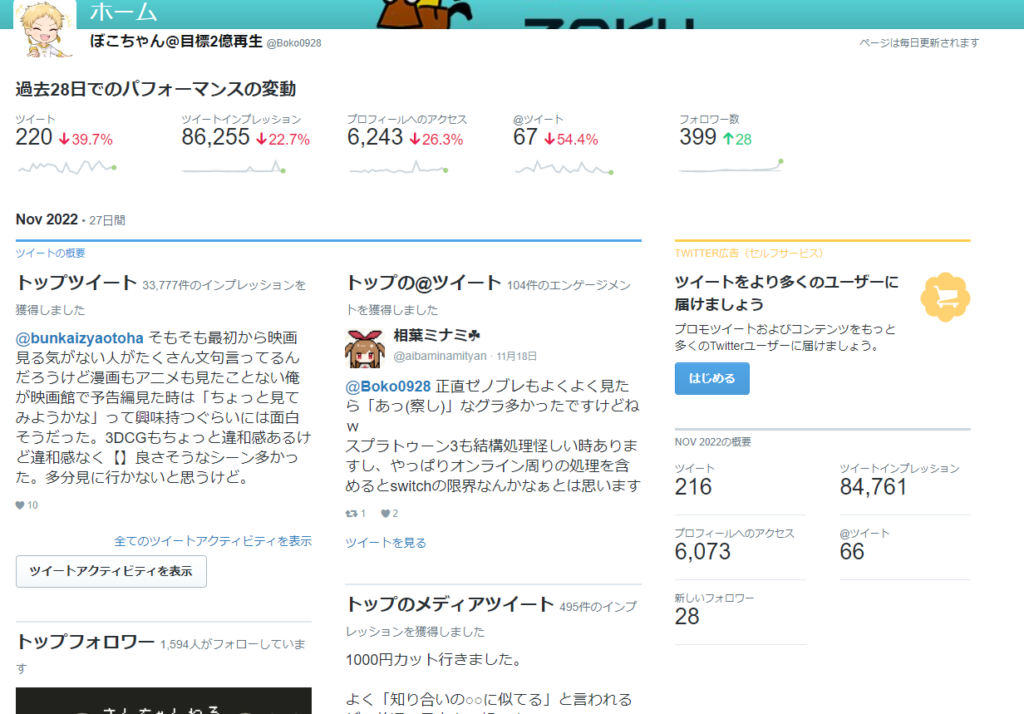Click the orange shopping cart ad icon
The width and height of the screenshot is (1024, 714).
click(945, 297)
